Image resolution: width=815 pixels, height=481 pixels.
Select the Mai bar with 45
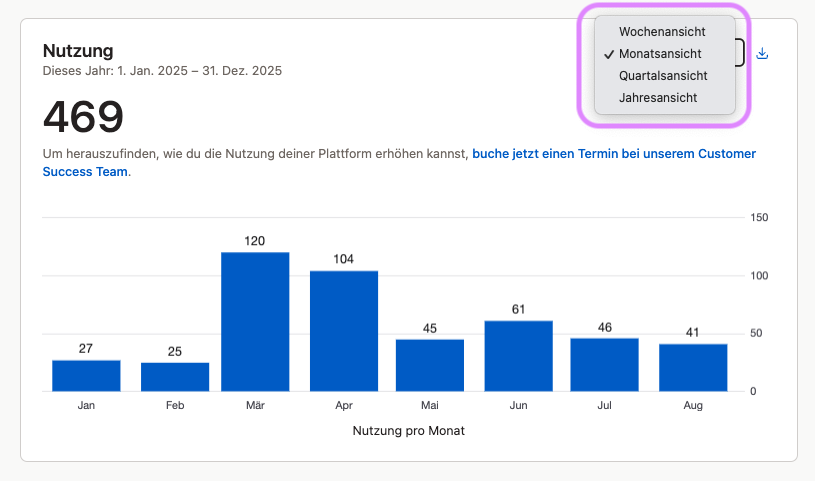[x=430, y=365]
